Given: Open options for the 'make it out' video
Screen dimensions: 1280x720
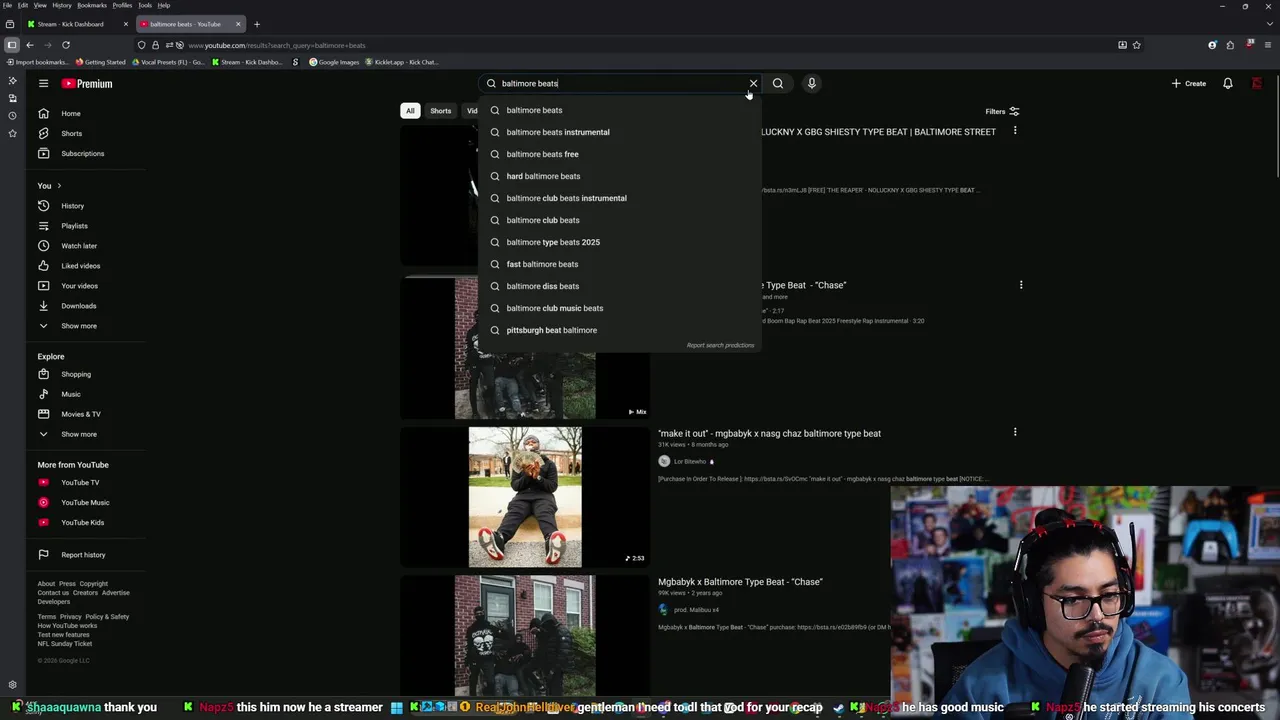Looking at the screenshot, I should 1015,433.
